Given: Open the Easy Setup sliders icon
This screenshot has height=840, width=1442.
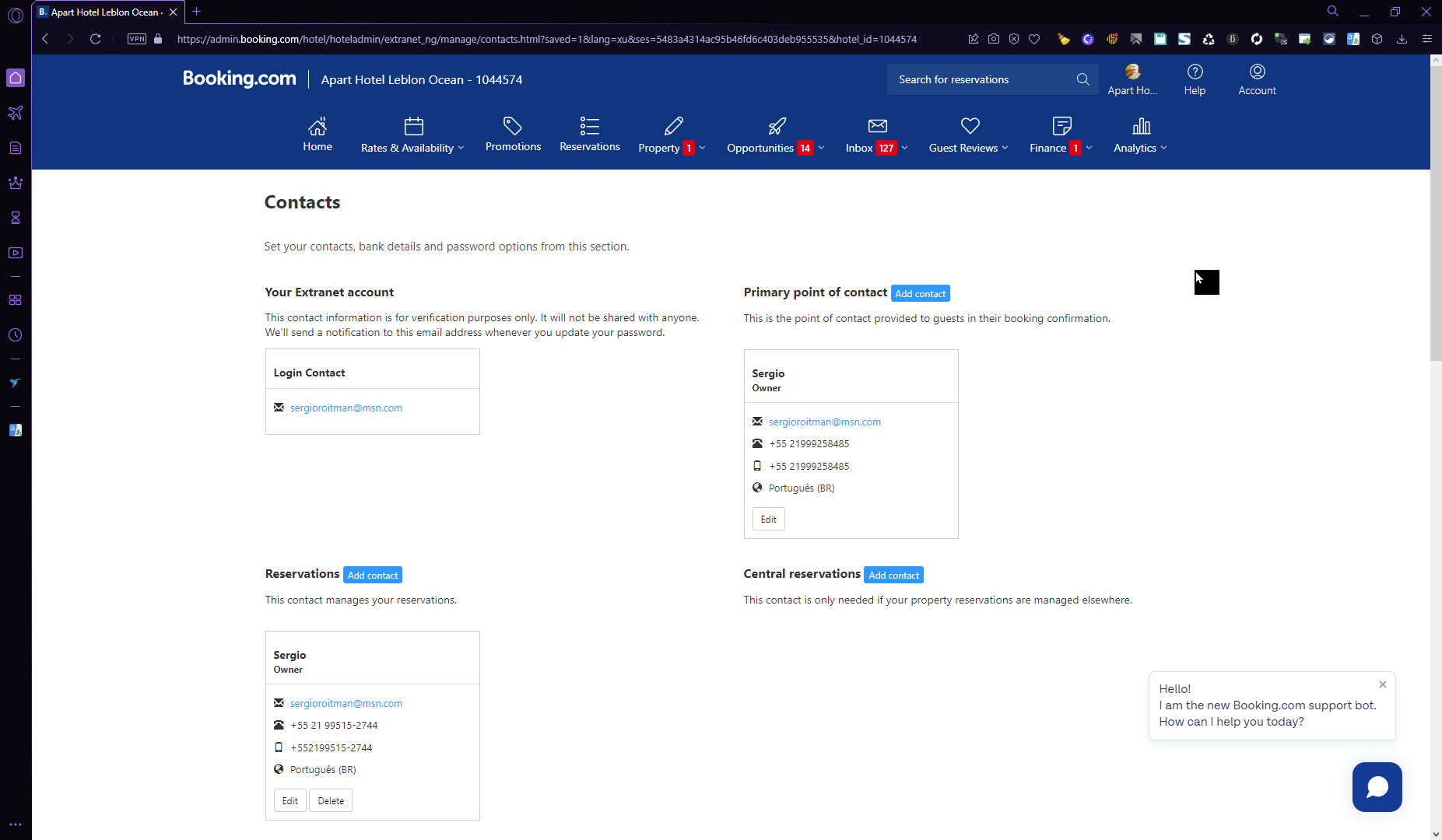Looking at the screenshot, I should pos(1427,39).
